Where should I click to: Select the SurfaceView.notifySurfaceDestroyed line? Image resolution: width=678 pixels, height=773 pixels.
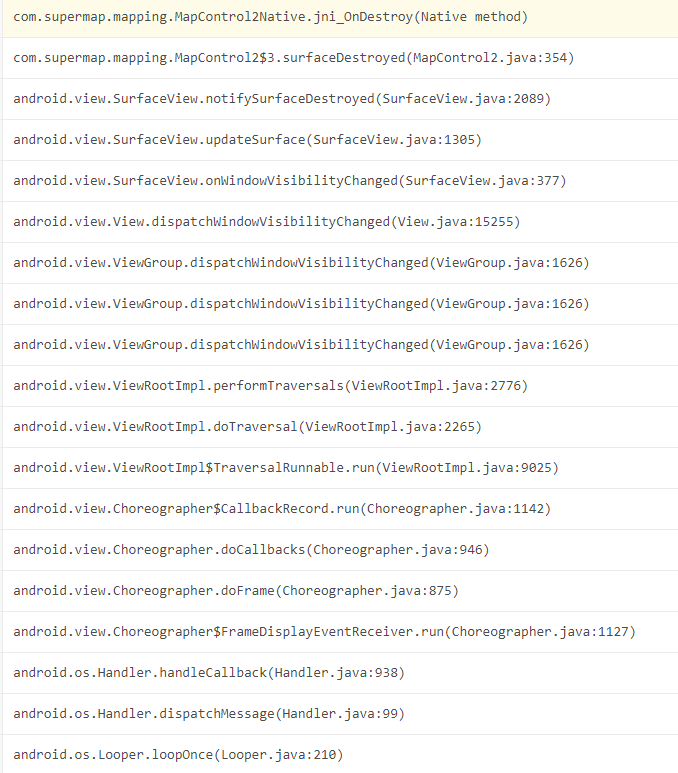(340, 99)
